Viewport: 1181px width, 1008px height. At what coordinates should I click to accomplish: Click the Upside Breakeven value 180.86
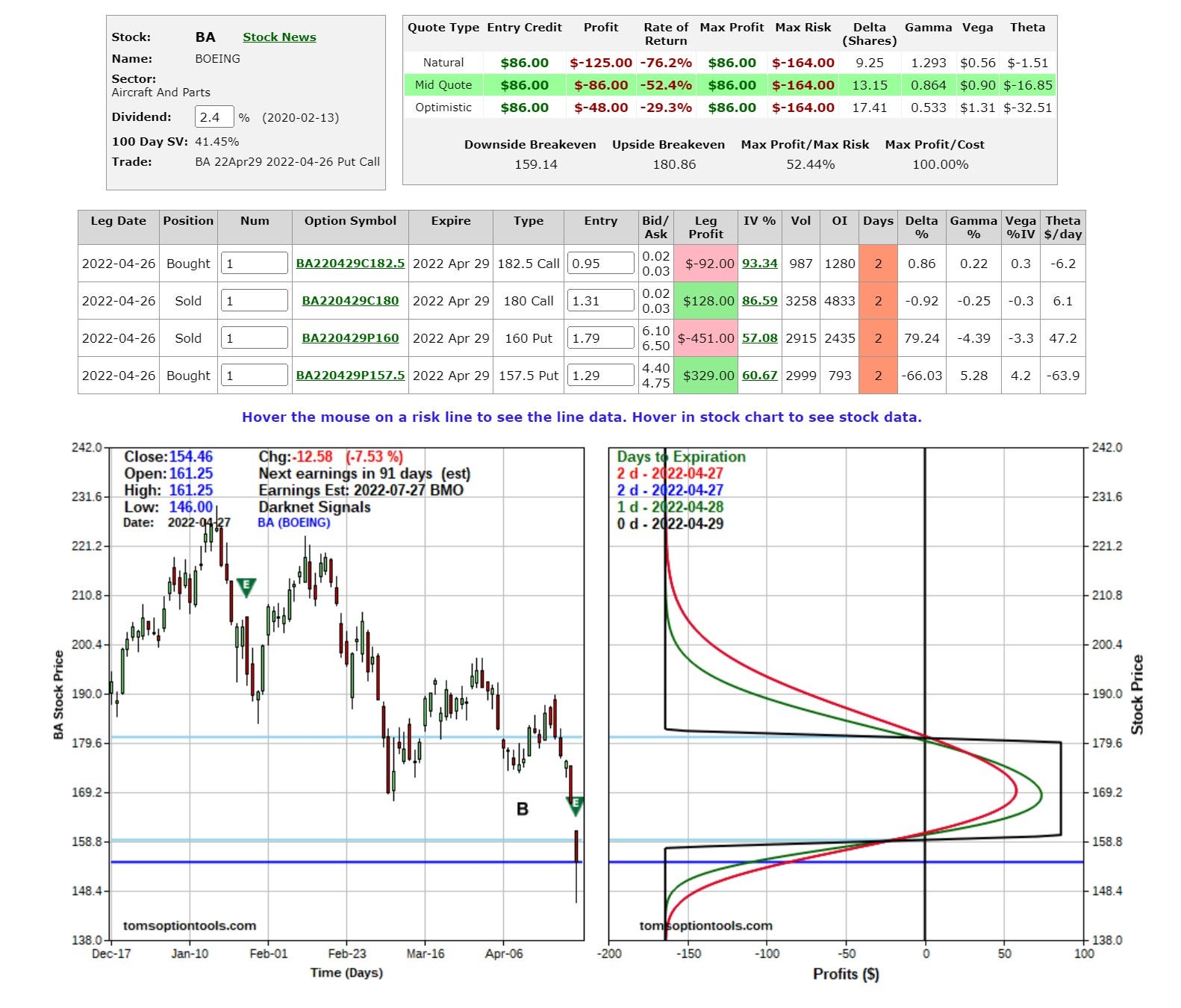click(674, 164)
